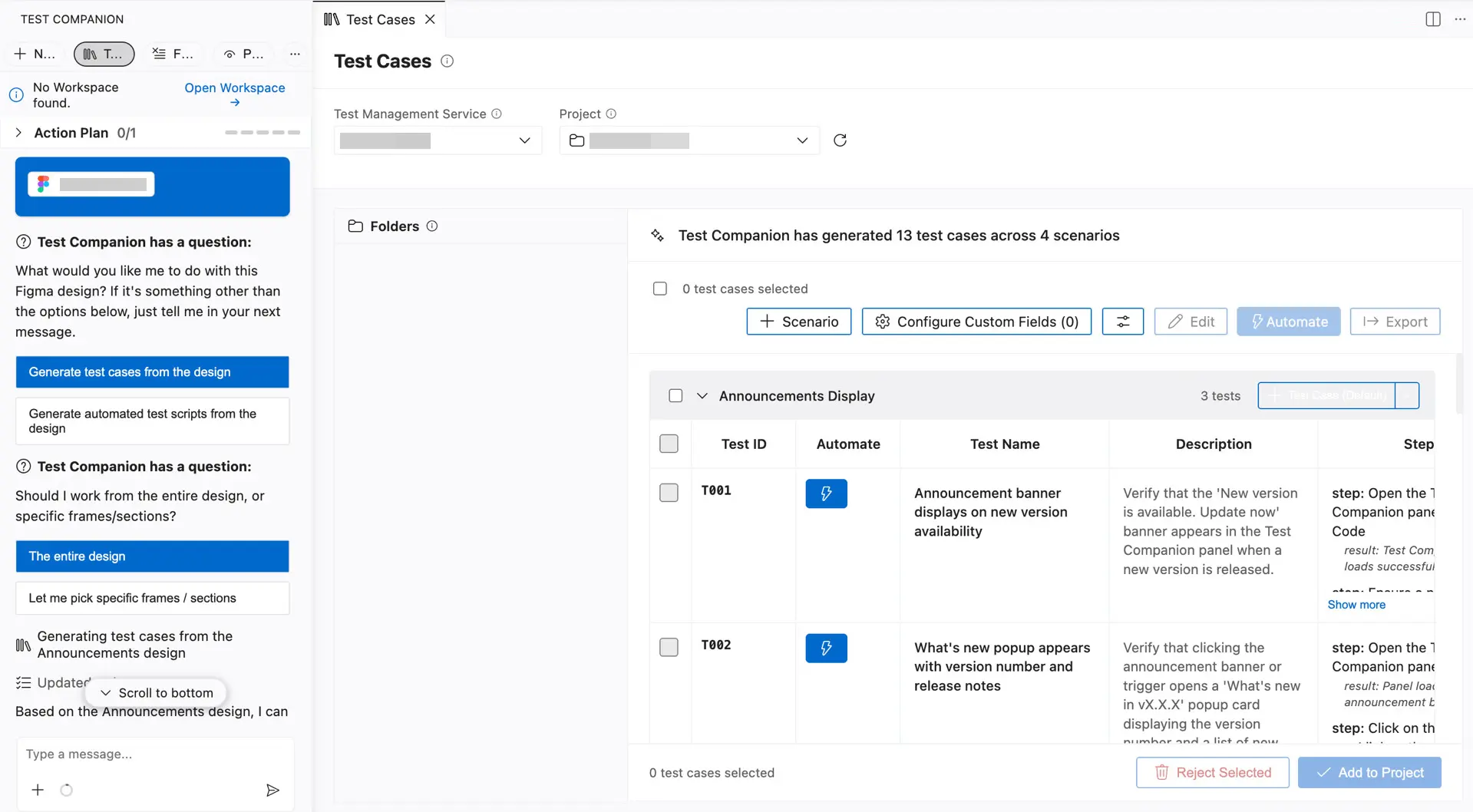This screenshot has width=1473, height=812.
Task: Click the automate lightning icon for T001
Action: tap(826, 493)
